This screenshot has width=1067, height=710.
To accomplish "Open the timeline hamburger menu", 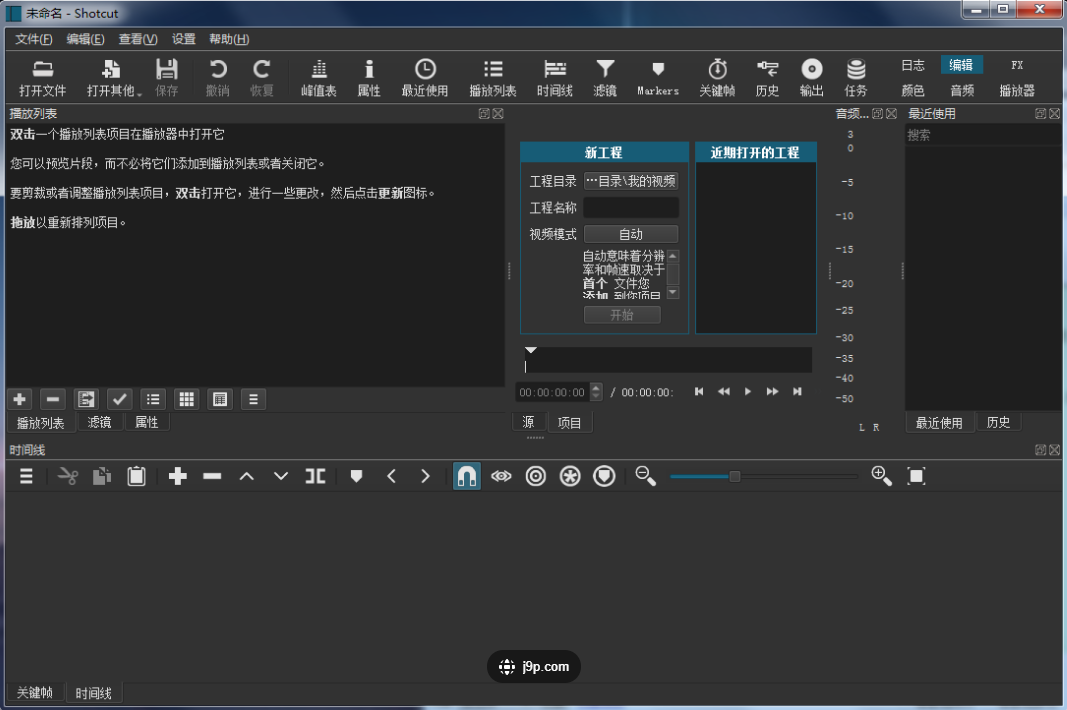I will coord(27,477).
